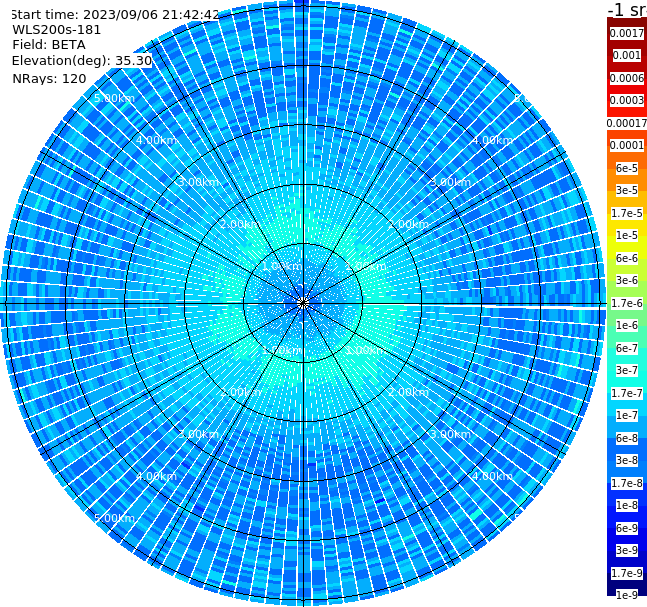Click the '1e-7' colorbar label

point(627,415)
